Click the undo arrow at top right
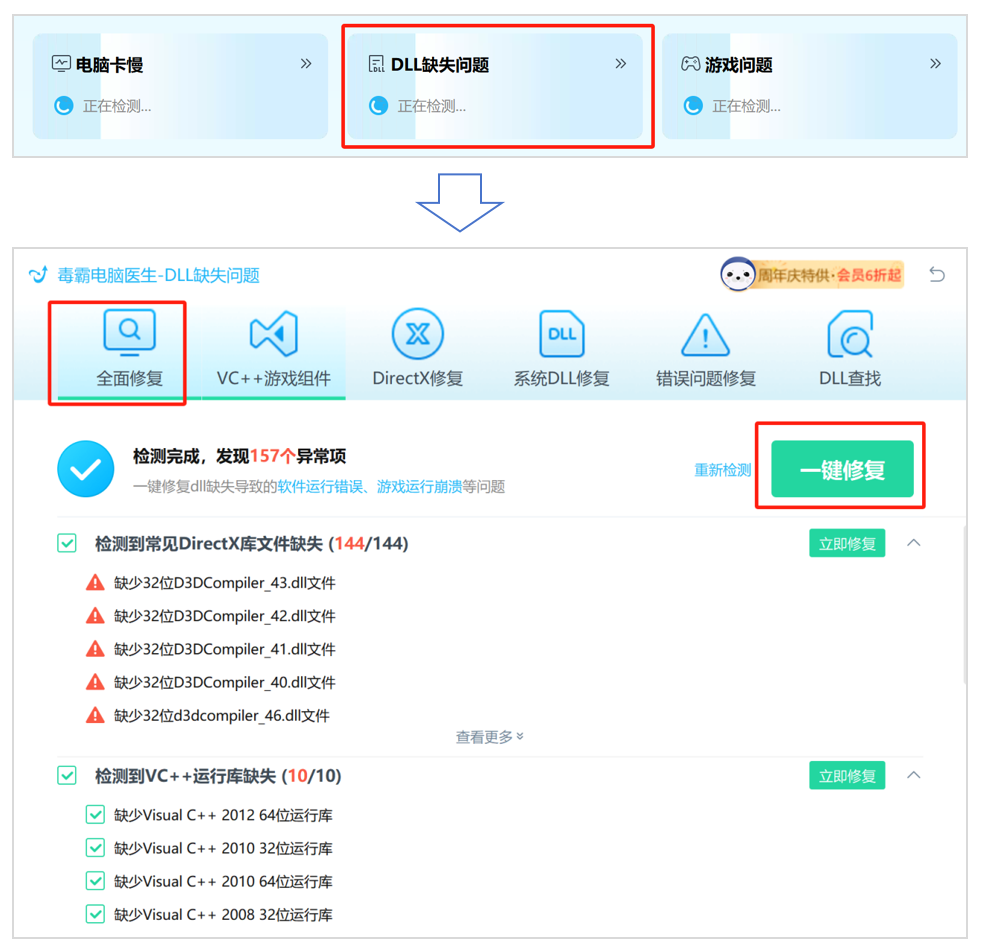This screenshot has height=949, width=981. coord(937,273)
